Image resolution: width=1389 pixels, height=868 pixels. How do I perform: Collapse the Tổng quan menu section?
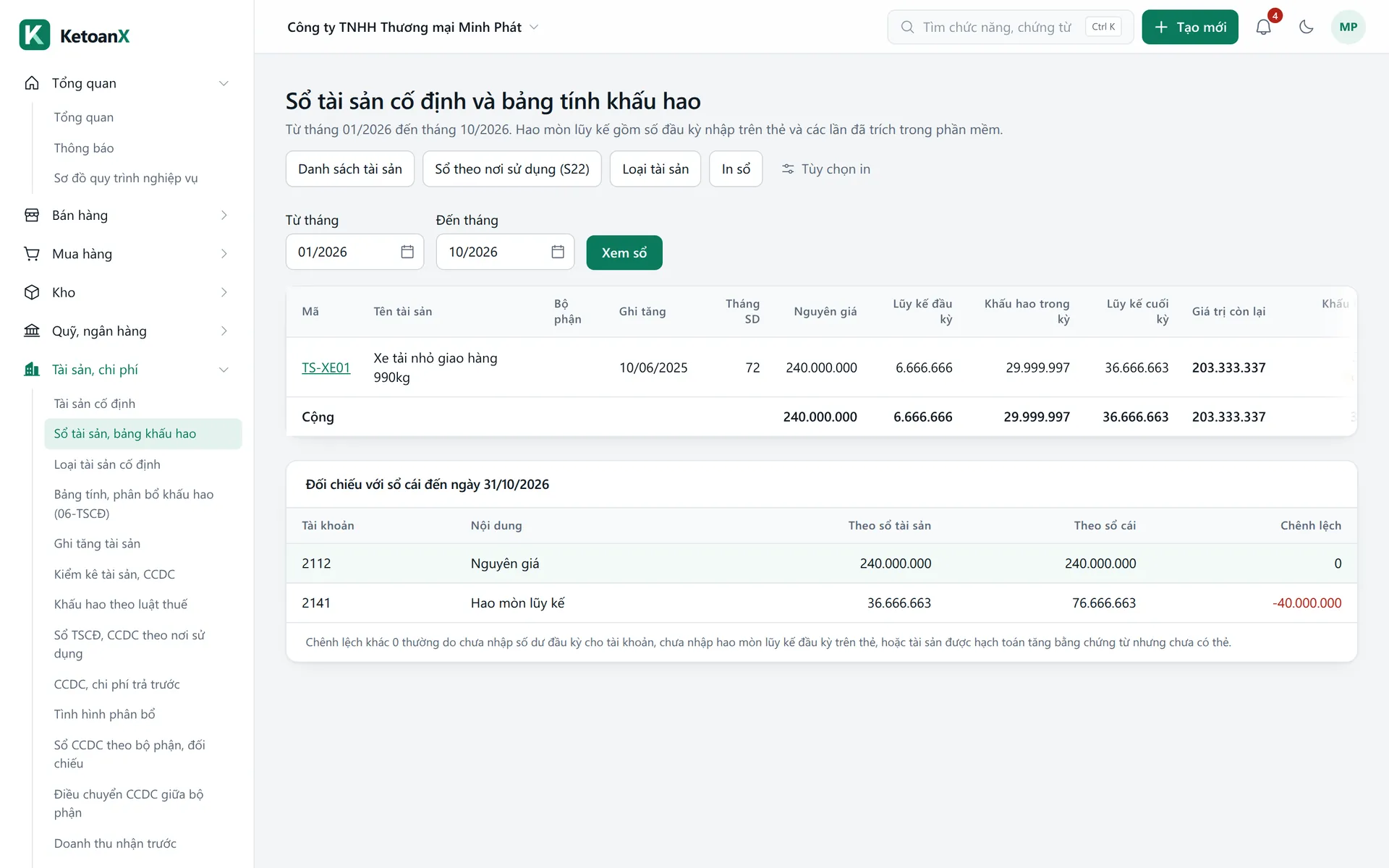tap(224, 83)
